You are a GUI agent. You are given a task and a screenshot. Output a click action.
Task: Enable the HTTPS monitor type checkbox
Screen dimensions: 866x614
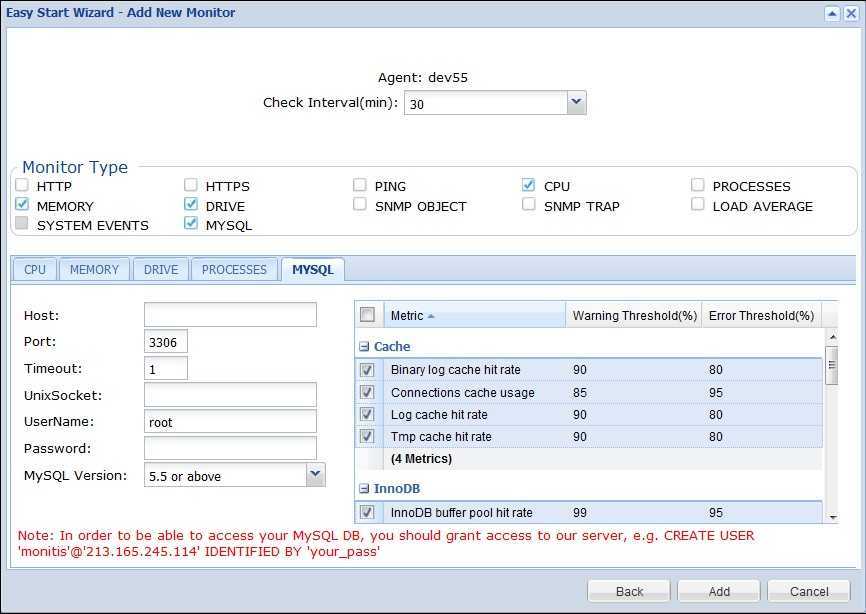click(x=191, y=184)
